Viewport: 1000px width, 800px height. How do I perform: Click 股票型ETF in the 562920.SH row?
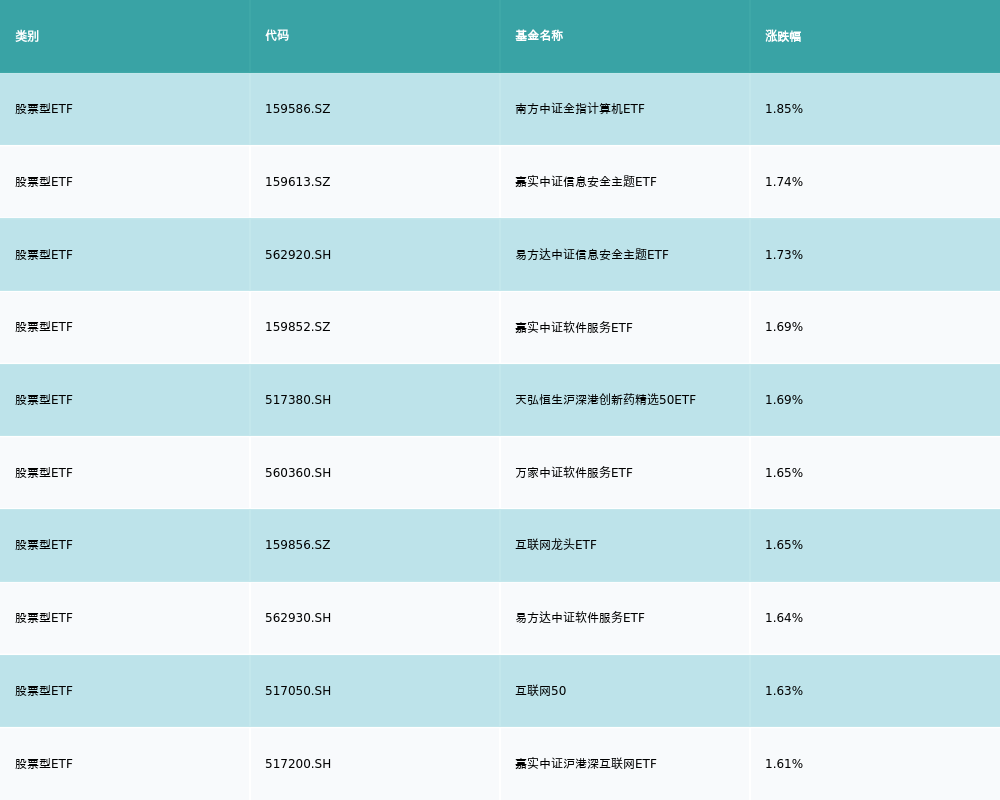point(44,255)
